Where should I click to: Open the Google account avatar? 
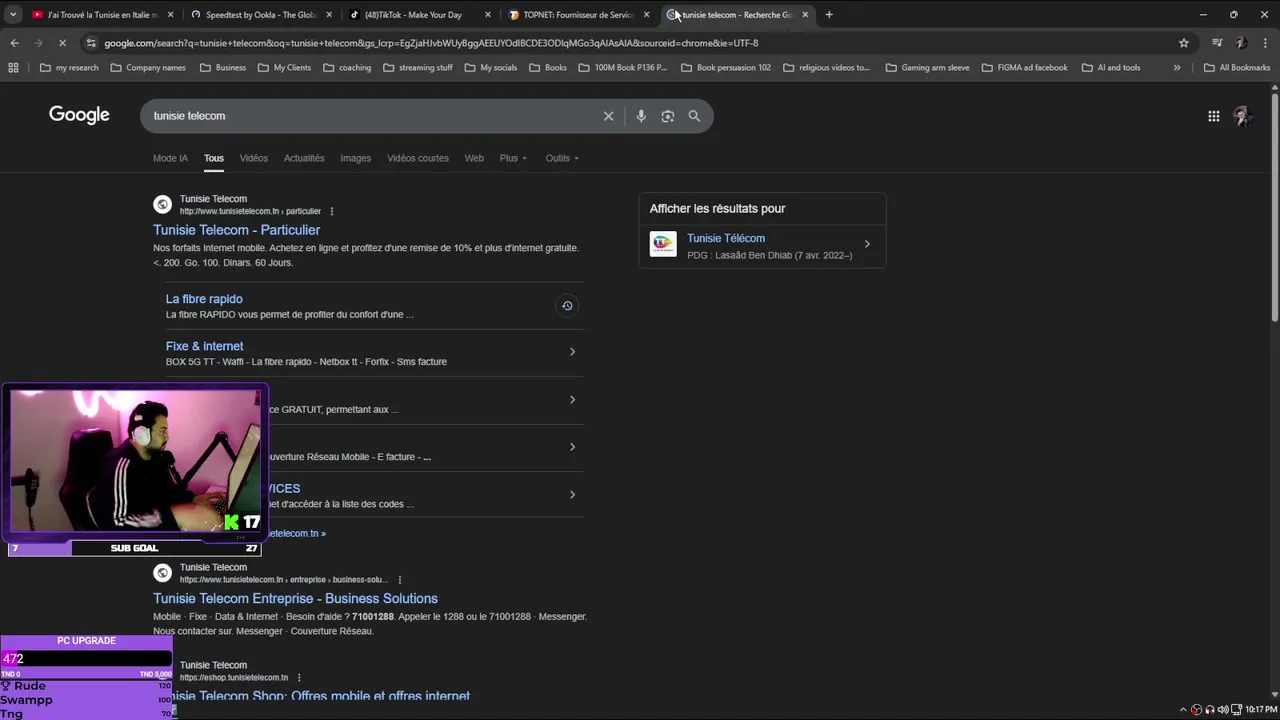coord(1242,116)
